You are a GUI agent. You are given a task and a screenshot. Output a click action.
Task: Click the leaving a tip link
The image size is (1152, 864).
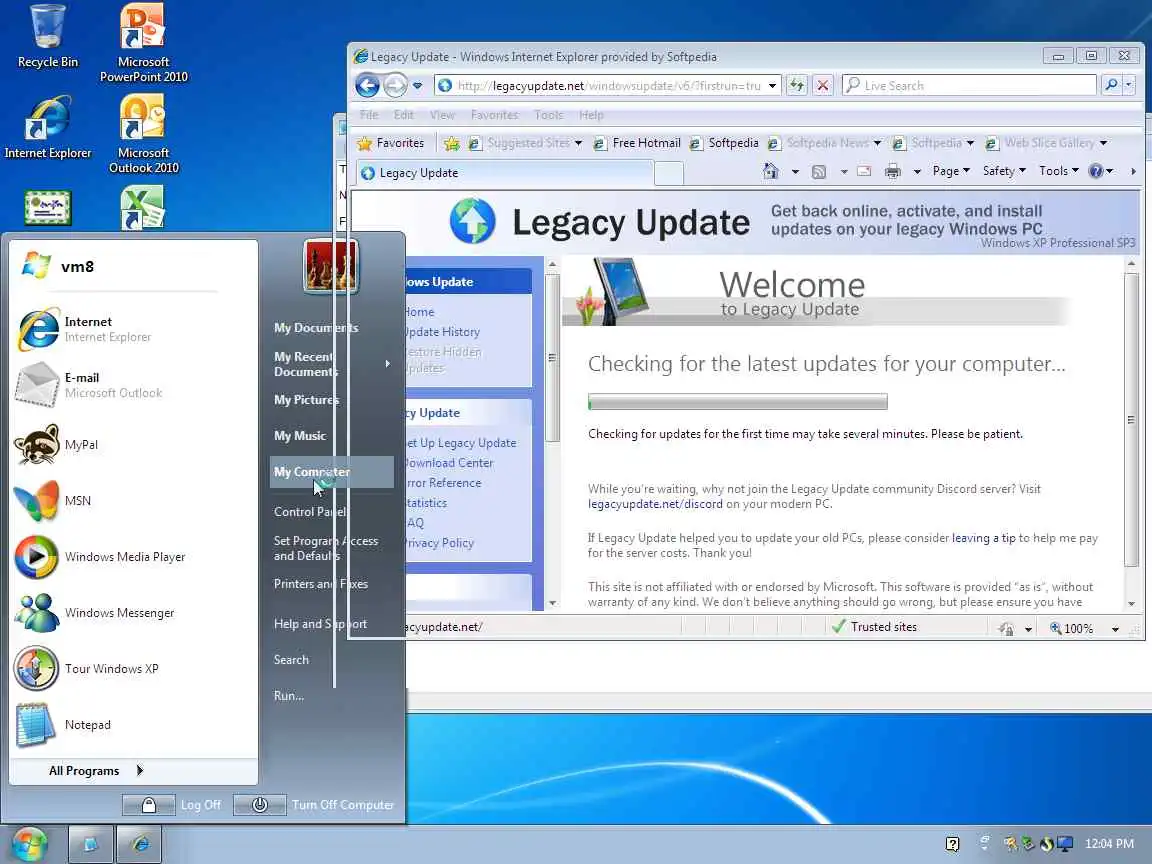pos(983,539)
